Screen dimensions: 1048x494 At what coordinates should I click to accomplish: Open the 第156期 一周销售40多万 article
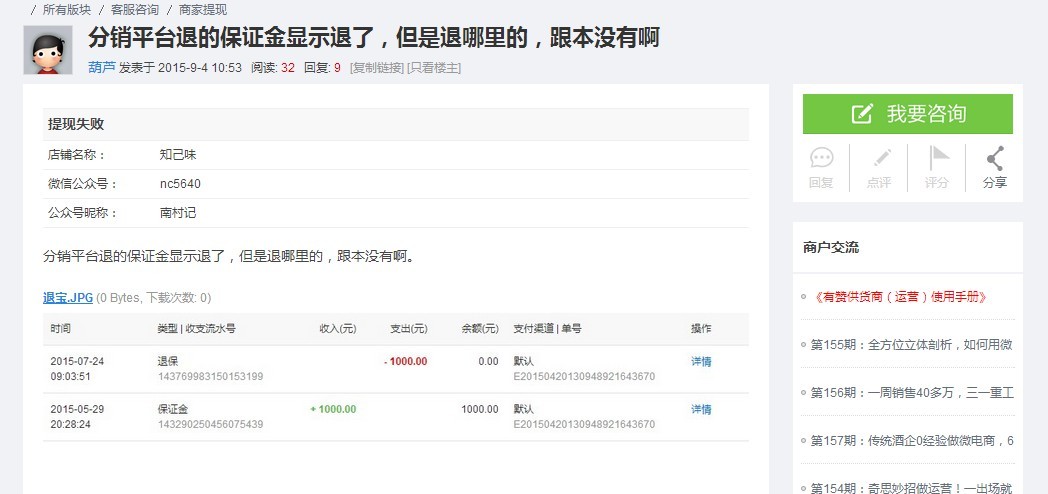coord(912,393)
